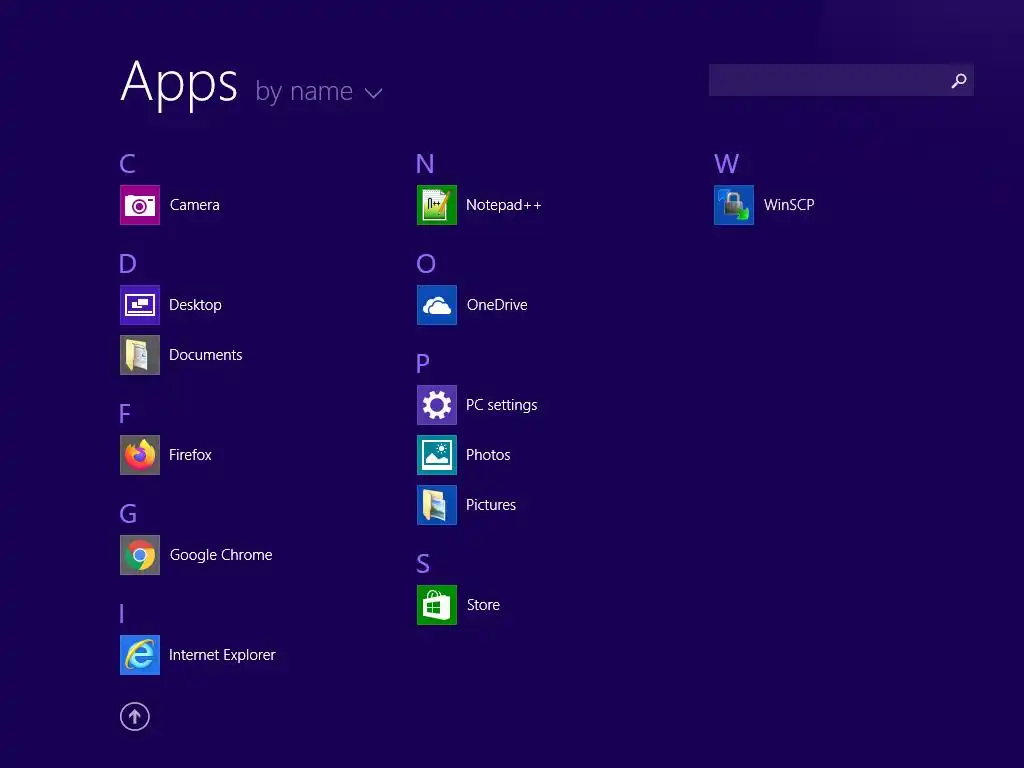Click the search magnifier icon
This screenshot has height=768, width=1024.
(x=959, y=80)
